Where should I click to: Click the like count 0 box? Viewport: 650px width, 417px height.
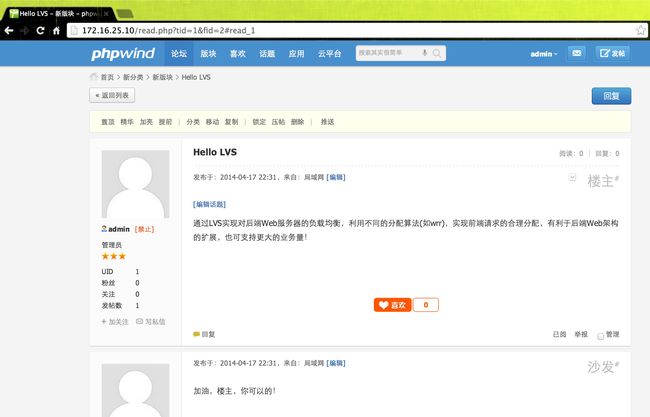tap(426, 305)
